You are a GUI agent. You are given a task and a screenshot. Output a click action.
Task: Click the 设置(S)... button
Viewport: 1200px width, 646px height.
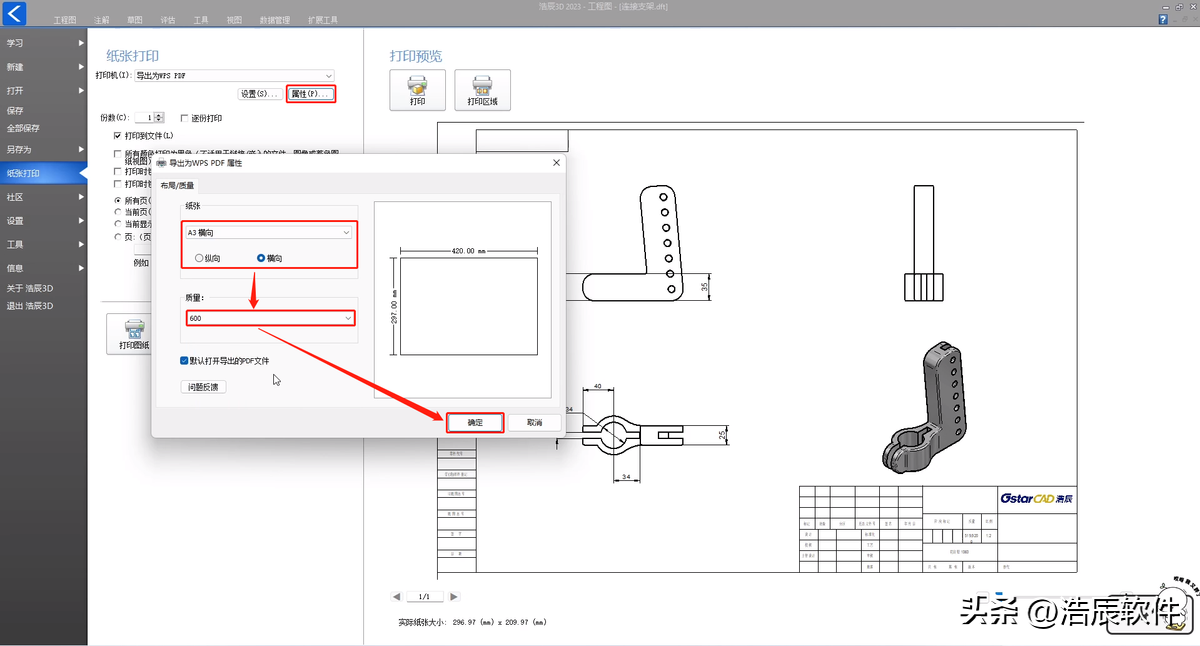259,94
